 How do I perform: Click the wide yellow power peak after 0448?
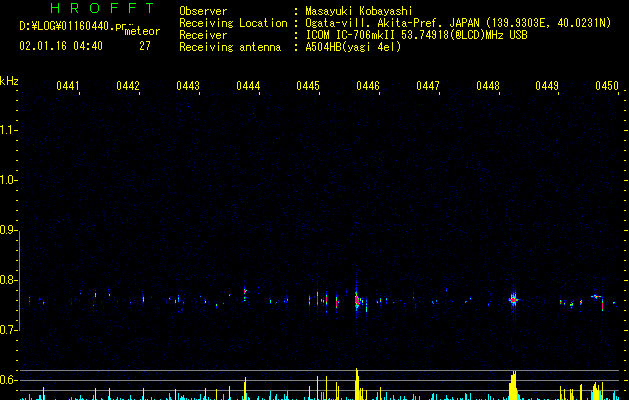point(513,386)
